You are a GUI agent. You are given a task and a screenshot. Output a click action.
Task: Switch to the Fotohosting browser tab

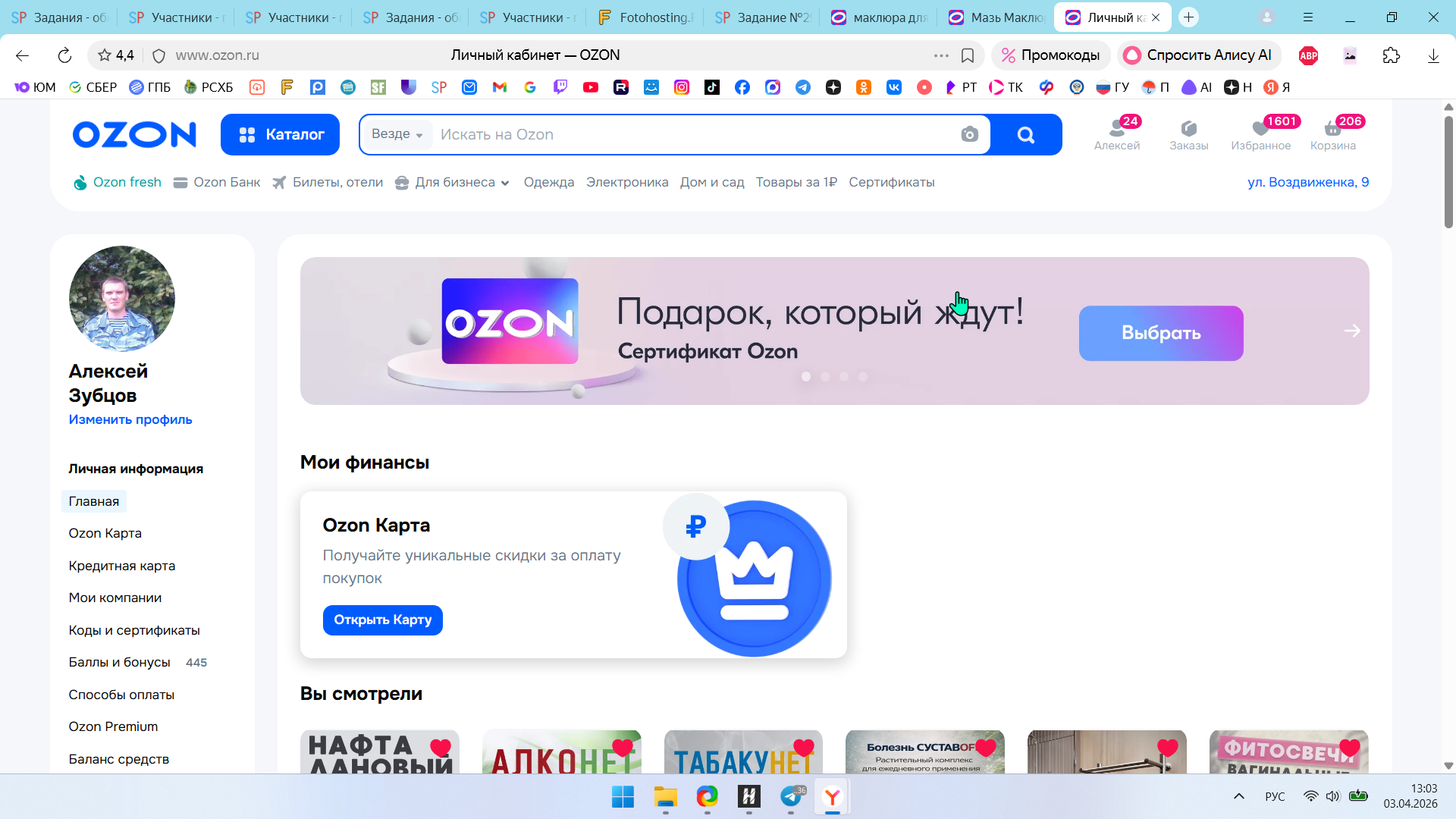tap(645, 17)
